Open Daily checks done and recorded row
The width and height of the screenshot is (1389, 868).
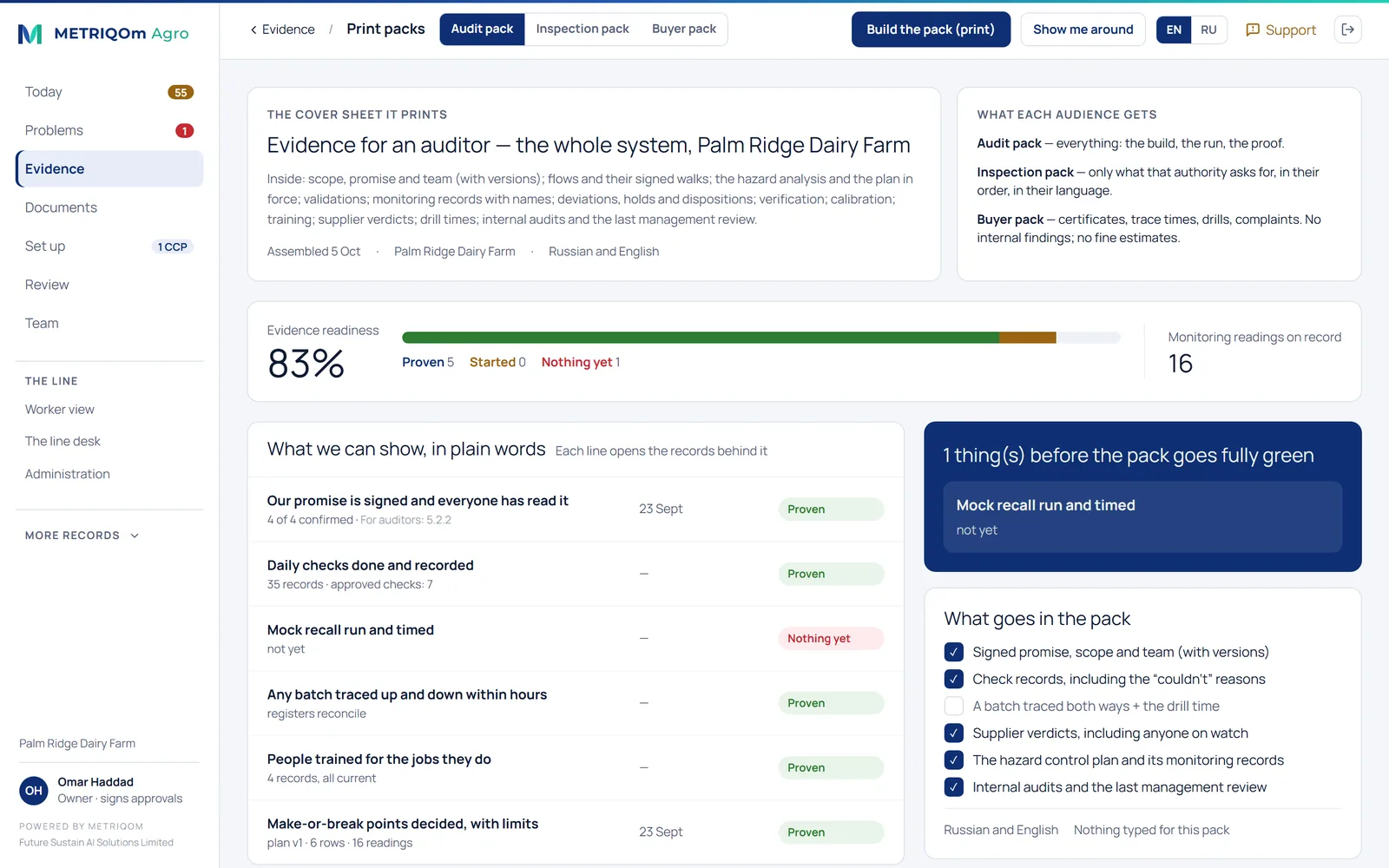coord(576,574)
